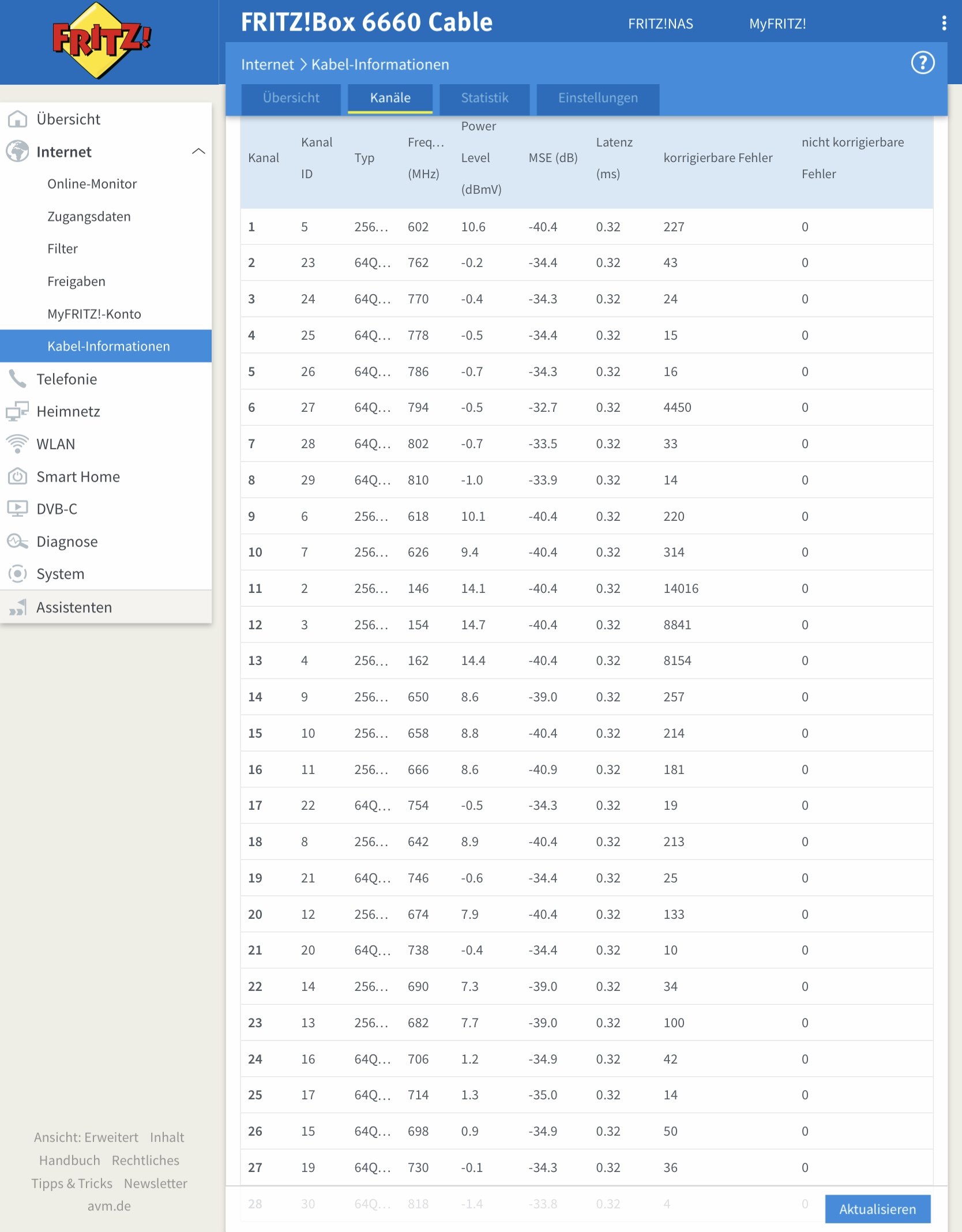Click the Diagnose icon
The height and width of the screenshot is (1232, 962).
[17, 542]
